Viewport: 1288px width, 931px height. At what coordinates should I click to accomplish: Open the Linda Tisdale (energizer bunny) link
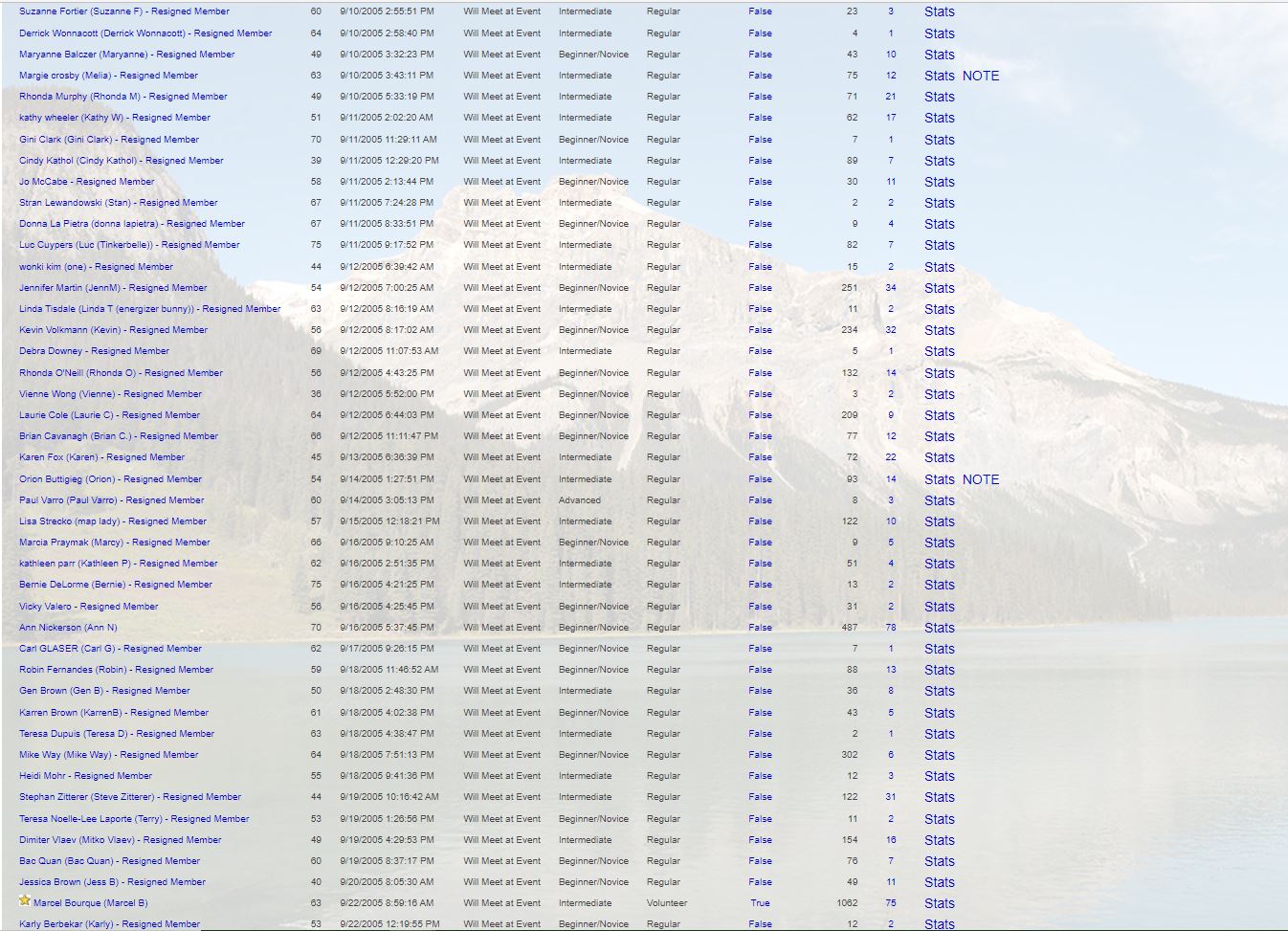pyautogui.click(x=149, y=309)
